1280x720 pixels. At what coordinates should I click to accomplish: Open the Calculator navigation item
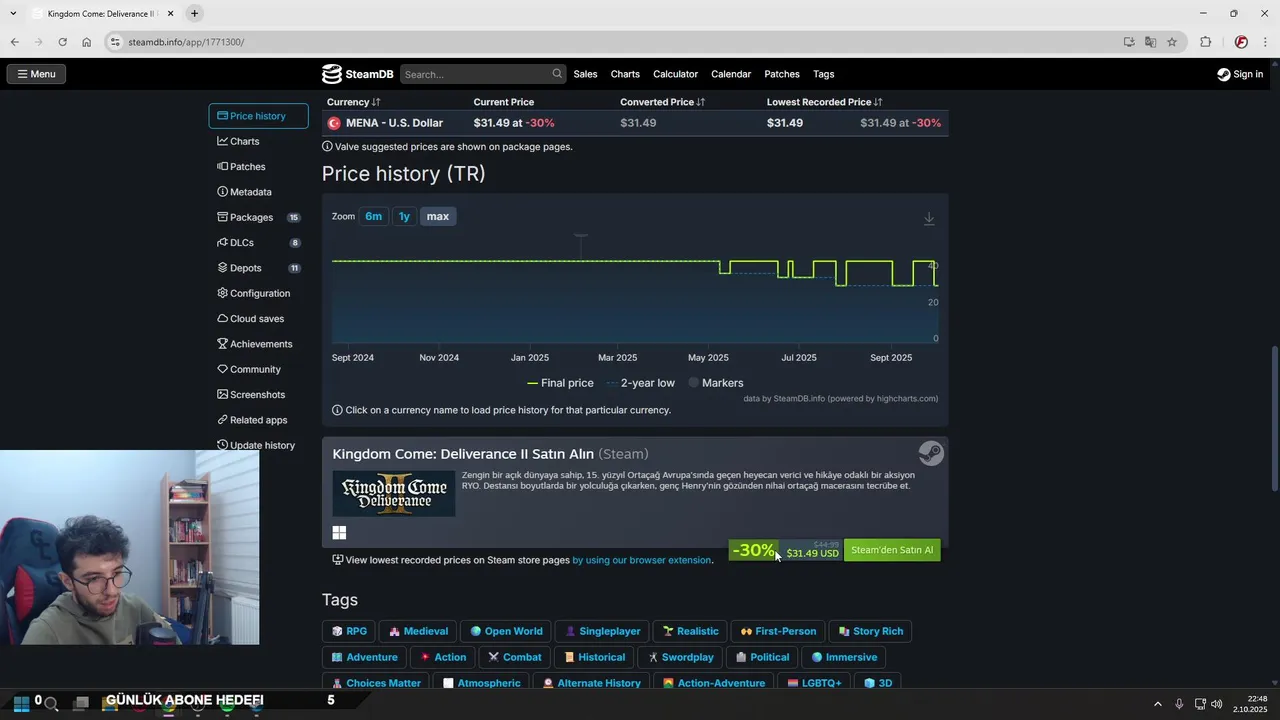coord(675,74)
